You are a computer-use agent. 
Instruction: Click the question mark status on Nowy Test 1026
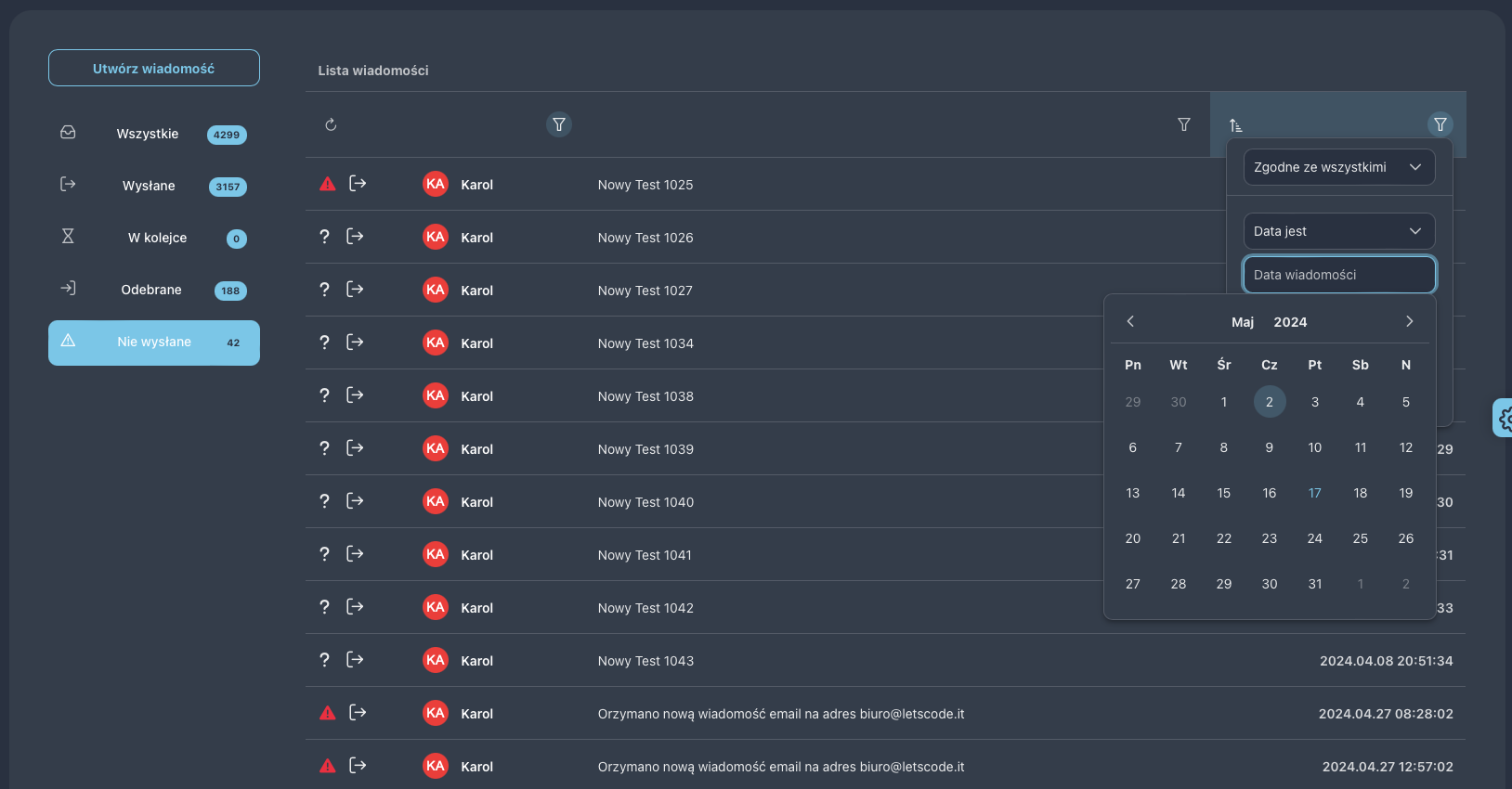[x=324, y=237]
